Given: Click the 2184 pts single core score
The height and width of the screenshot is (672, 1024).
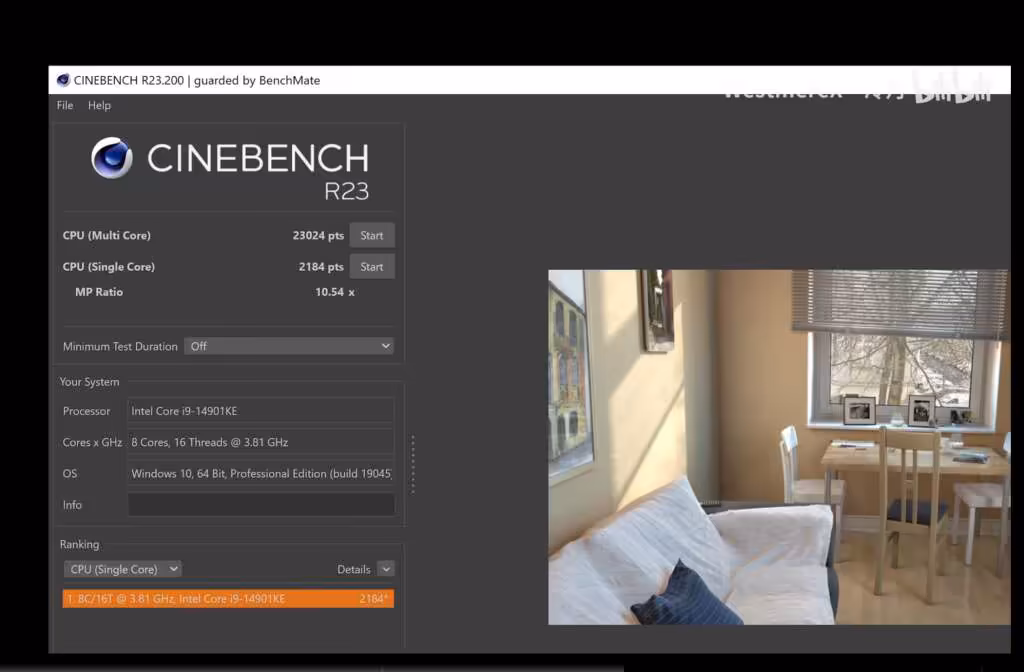Looking at the screenshot, I should pyautogui.click(x=321, y=267).
